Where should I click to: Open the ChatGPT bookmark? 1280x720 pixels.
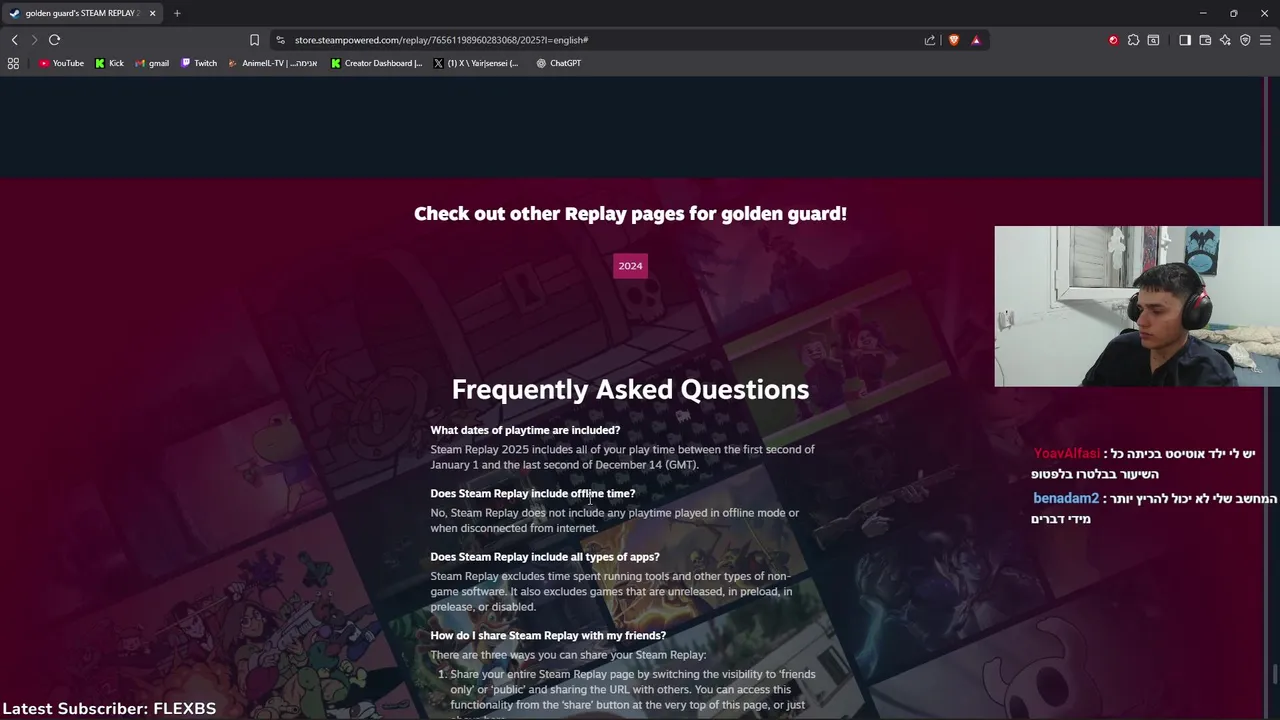click(558, 63)
